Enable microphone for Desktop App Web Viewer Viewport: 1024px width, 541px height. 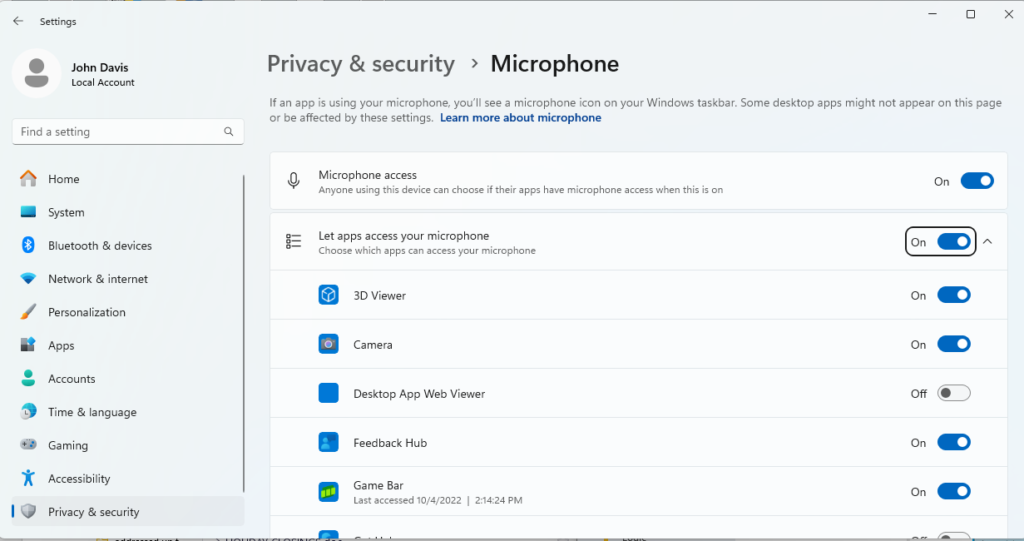pos(953,393)
